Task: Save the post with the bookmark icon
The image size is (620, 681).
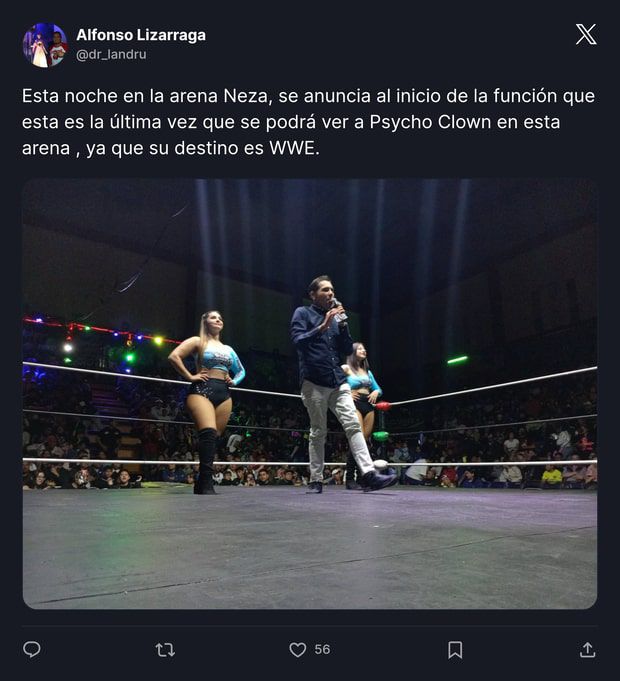Action: point(455,650)
